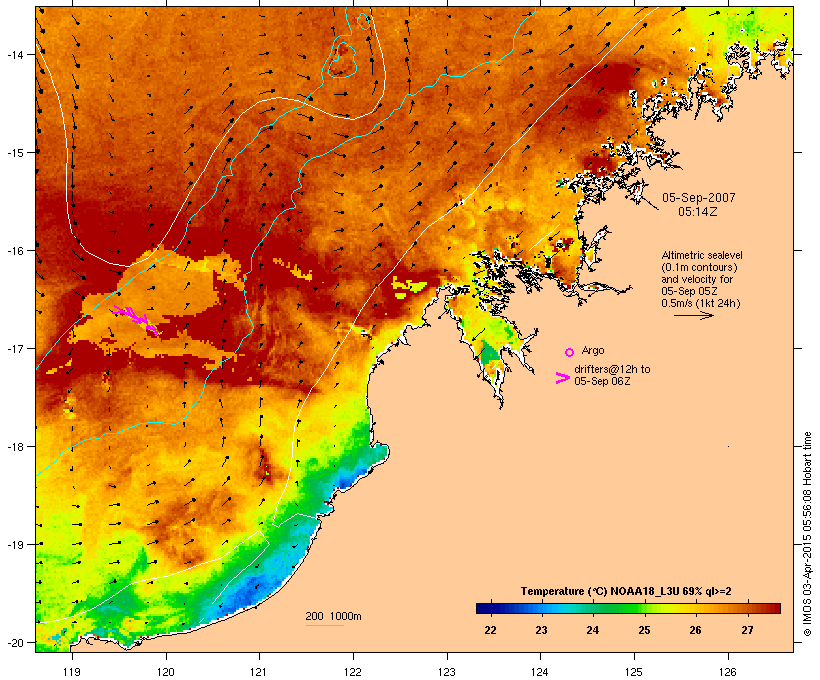820x680 pixels.
Task: Click the '119' longitude axis label
Action: 72,672
